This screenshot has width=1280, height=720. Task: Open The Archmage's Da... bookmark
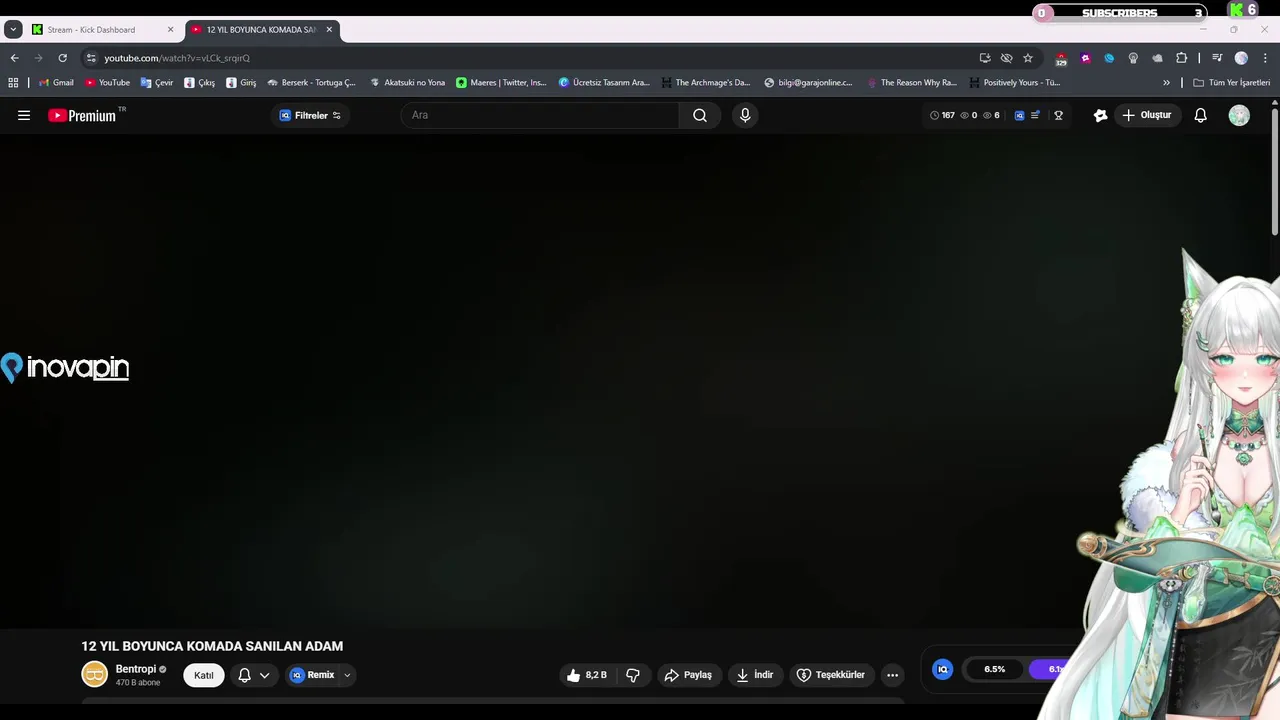click(x=705, y=83)
